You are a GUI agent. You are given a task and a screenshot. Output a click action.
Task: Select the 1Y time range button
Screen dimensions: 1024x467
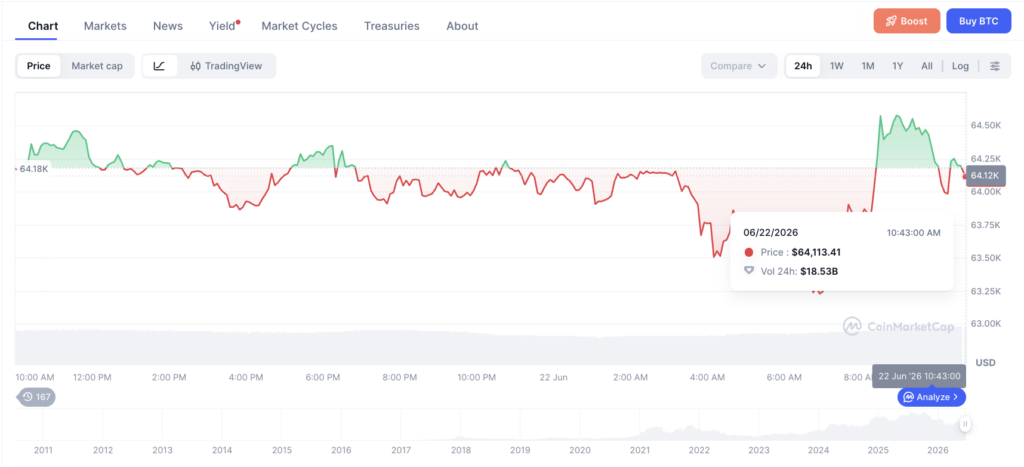[x=898, y=66]
